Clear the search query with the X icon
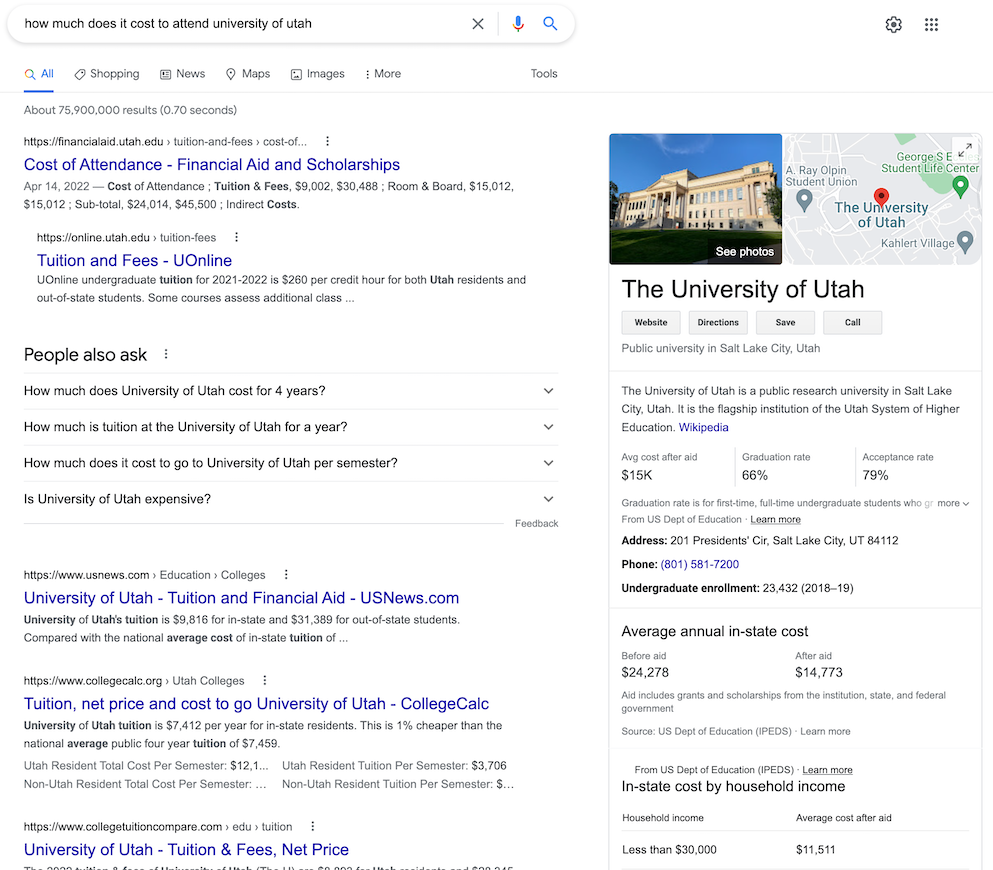 pos(478,24)
